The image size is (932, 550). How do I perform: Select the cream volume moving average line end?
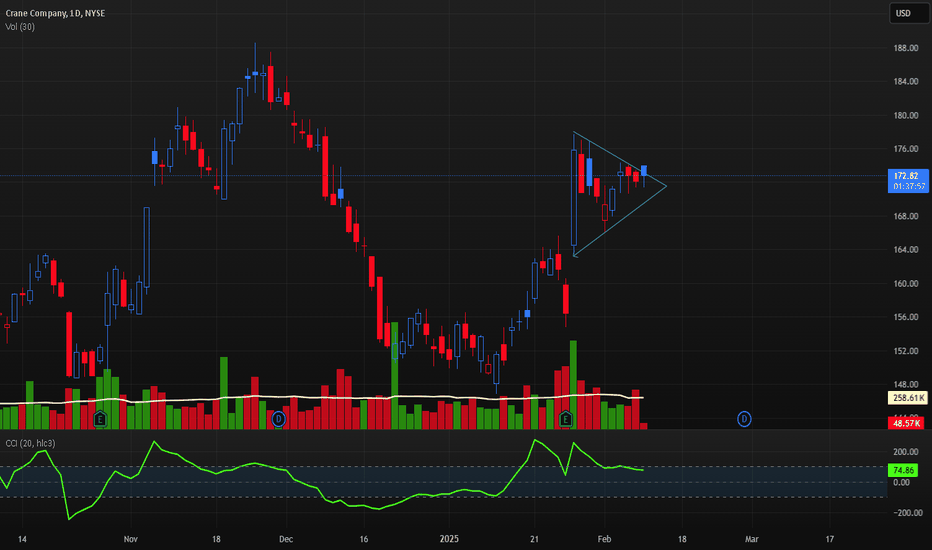[x=642, y=398]
